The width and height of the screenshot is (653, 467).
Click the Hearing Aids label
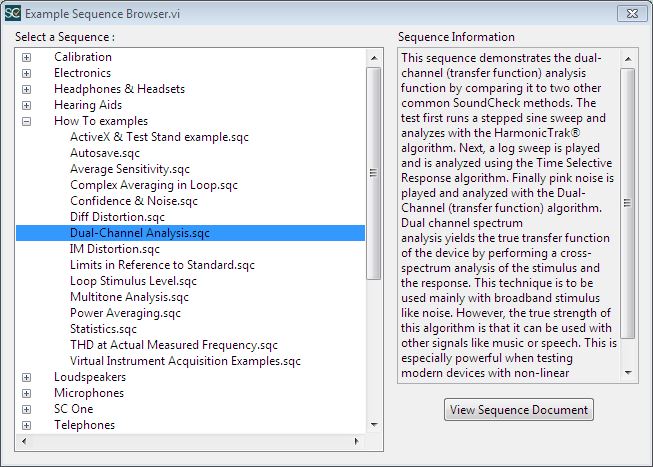tap(88, 105)
